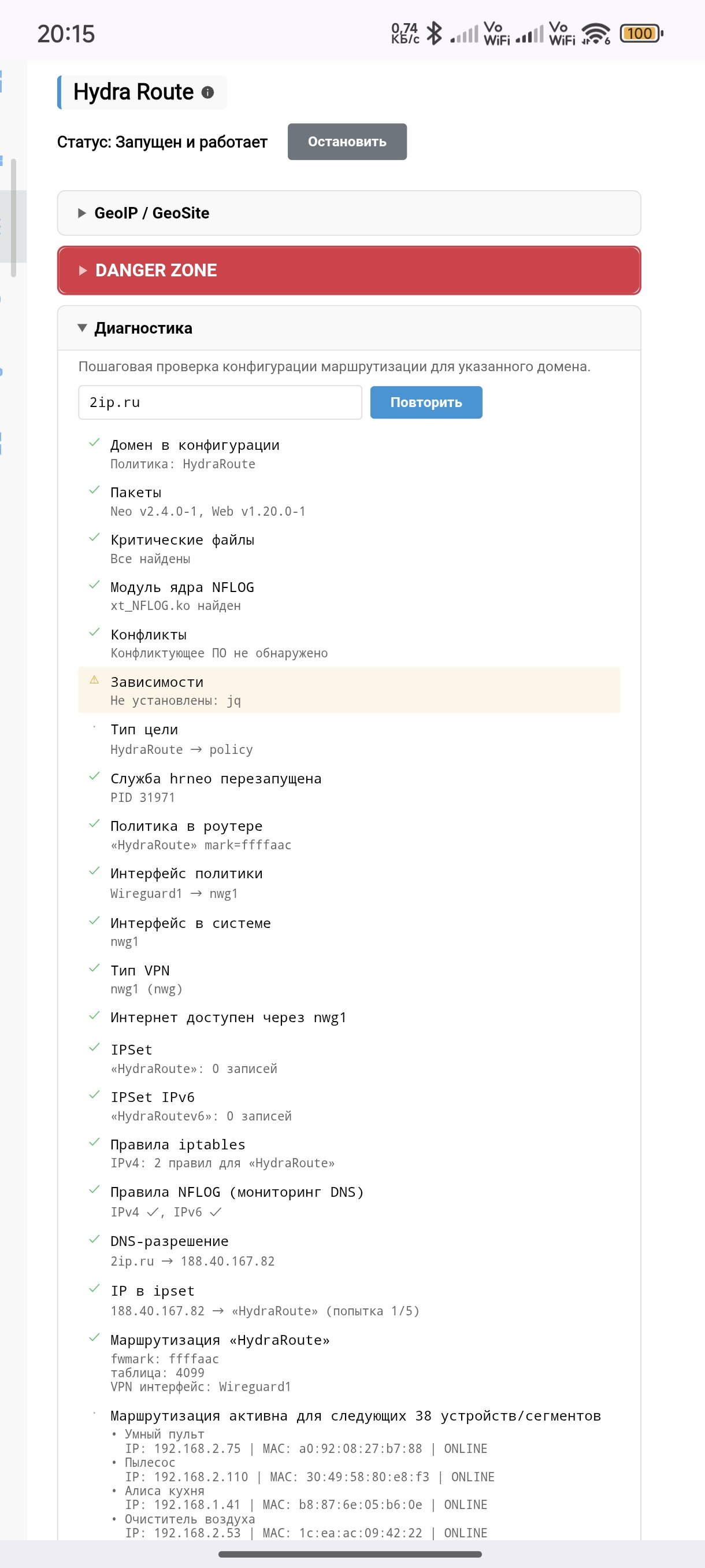Click the Зависимости warning row
Image resolution: width=705 pixels, height=1568 pixels.
(x=348, y=690)
